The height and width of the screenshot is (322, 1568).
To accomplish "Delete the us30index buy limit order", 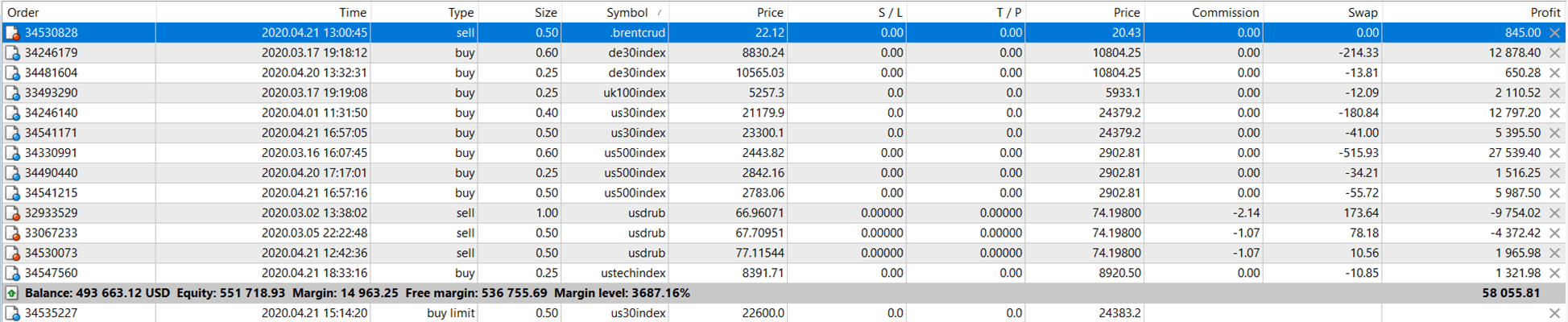I will (1554, 313).
